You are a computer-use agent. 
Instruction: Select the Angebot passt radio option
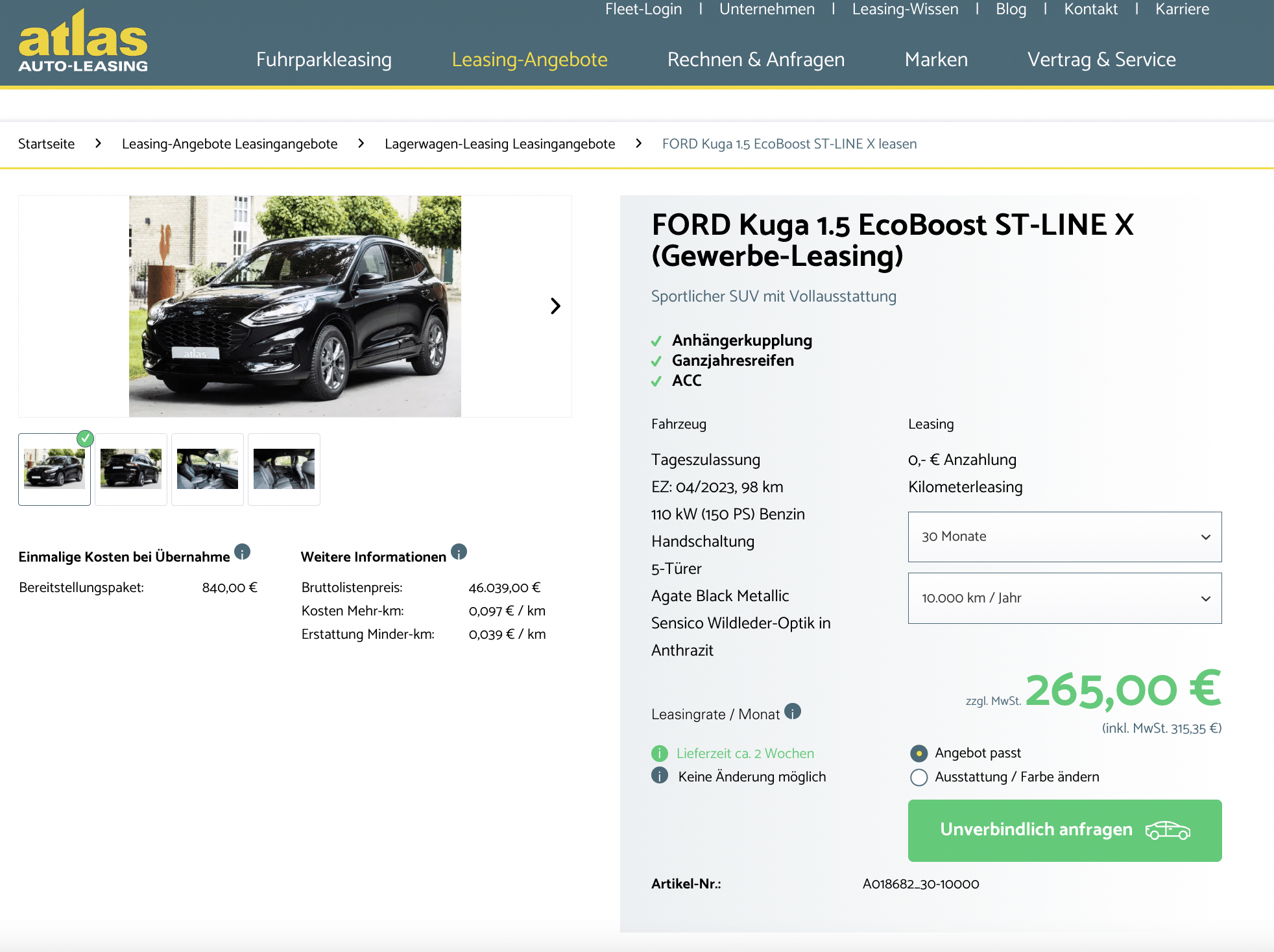tap(919, 754)
